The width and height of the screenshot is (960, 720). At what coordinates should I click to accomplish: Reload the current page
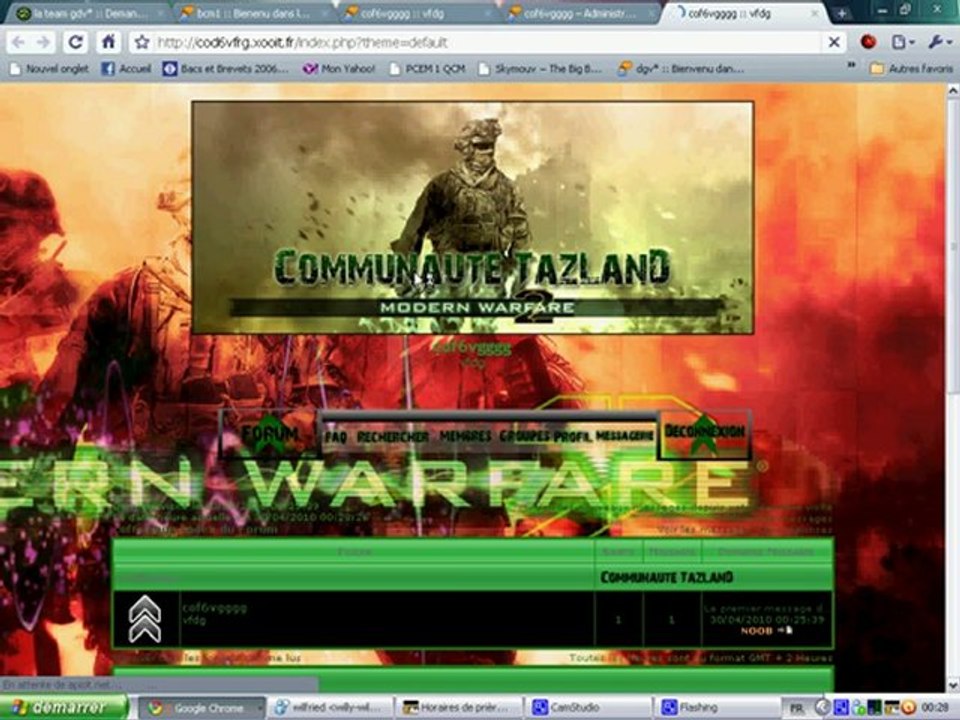pos(75,42)
